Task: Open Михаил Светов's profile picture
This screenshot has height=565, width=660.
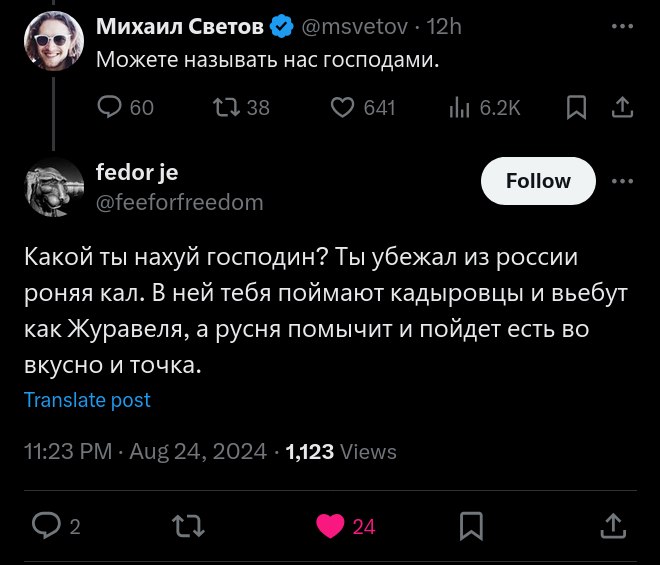Action: click(52, 44)
